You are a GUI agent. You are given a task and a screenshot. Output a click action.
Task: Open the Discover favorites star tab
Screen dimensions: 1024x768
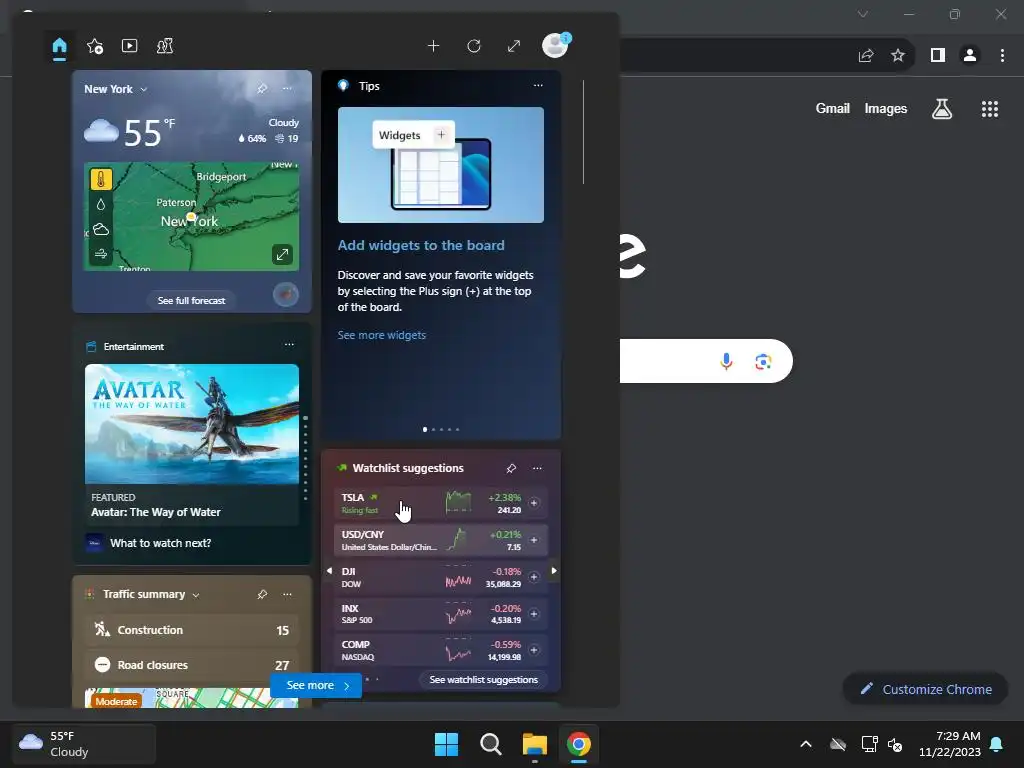pos(95,46)
